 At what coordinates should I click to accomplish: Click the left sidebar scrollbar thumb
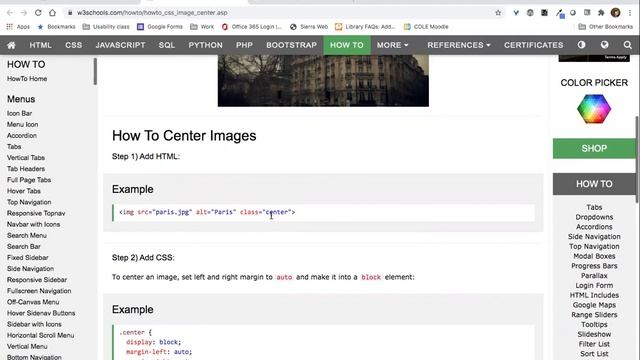(x=95, y=71)
